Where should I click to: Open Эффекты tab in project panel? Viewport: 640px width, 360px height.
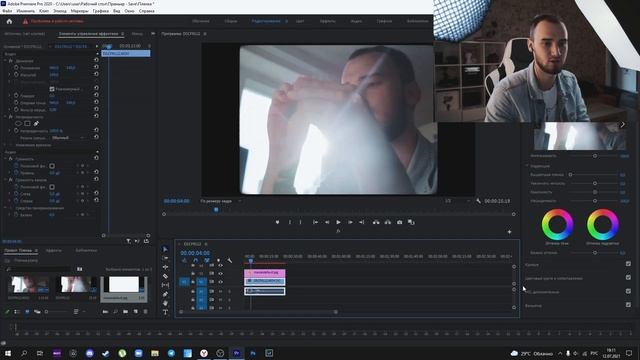[53, 250]
